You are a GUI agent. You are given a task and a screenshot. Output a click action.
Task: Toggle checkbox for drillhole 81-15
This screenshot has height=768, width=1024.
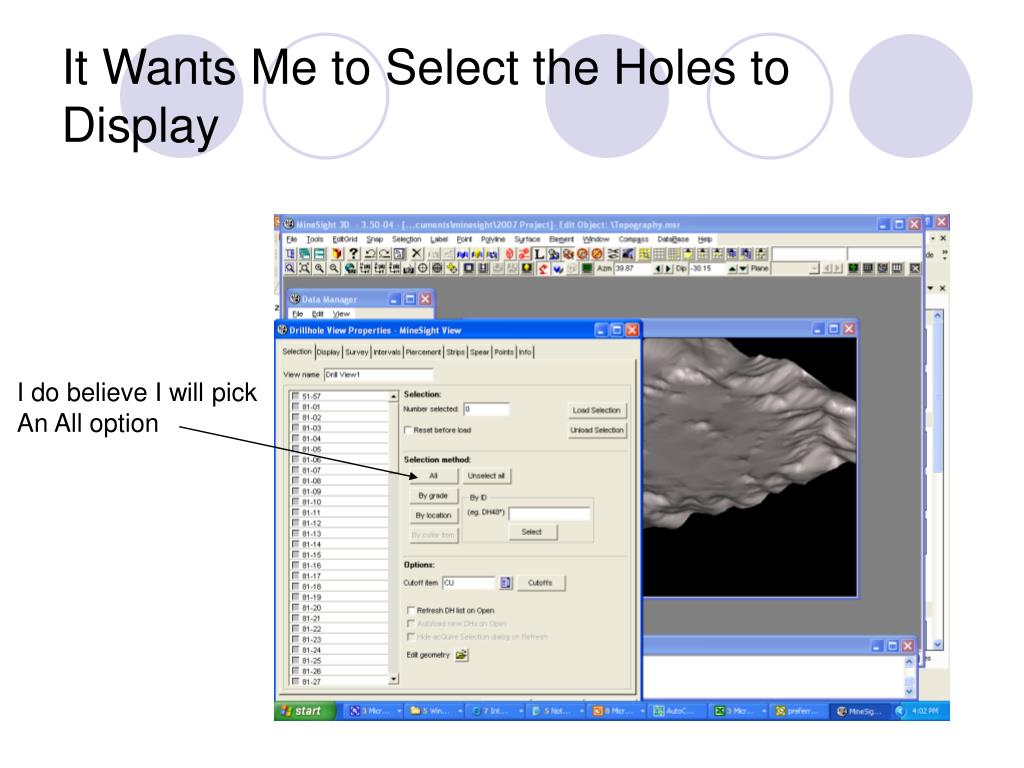[x=295, y=554]
